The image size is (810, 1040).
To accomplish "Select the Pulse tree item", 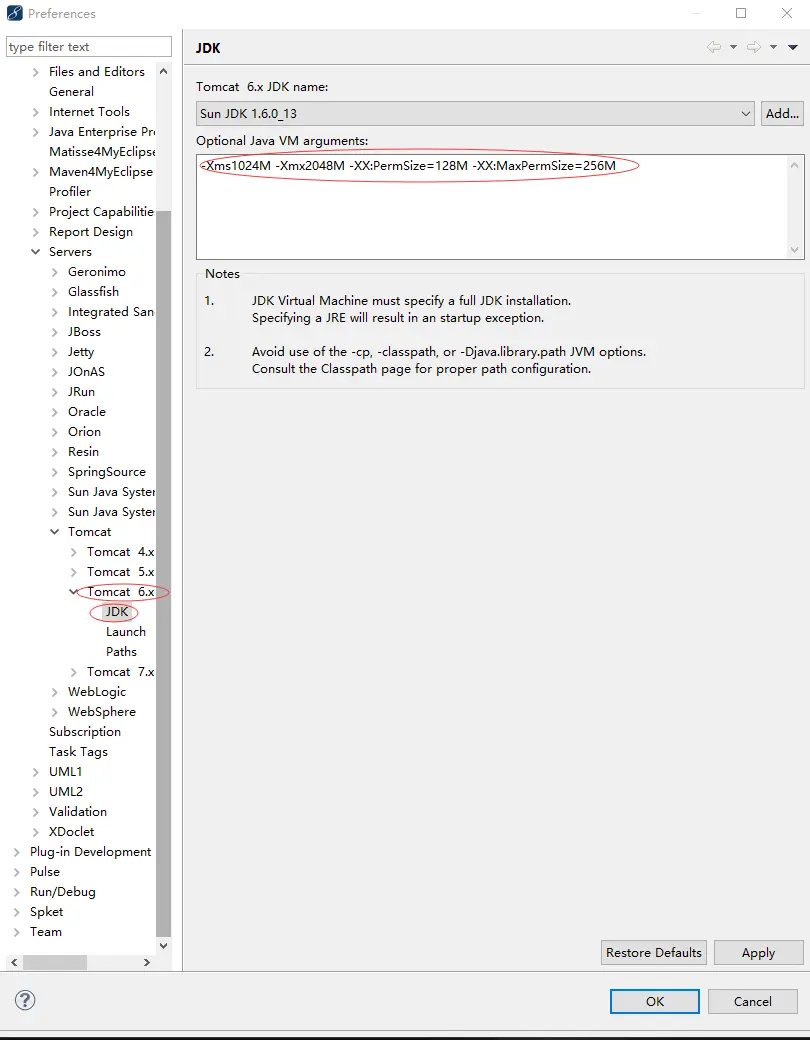I will point(44,872).
